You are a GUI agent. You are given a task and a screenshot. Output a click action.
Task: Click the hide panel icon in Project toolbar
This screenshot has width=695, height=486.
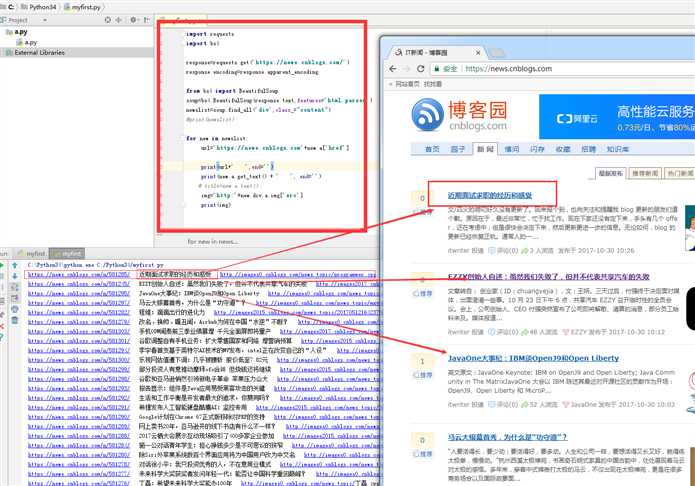(147, 20)
